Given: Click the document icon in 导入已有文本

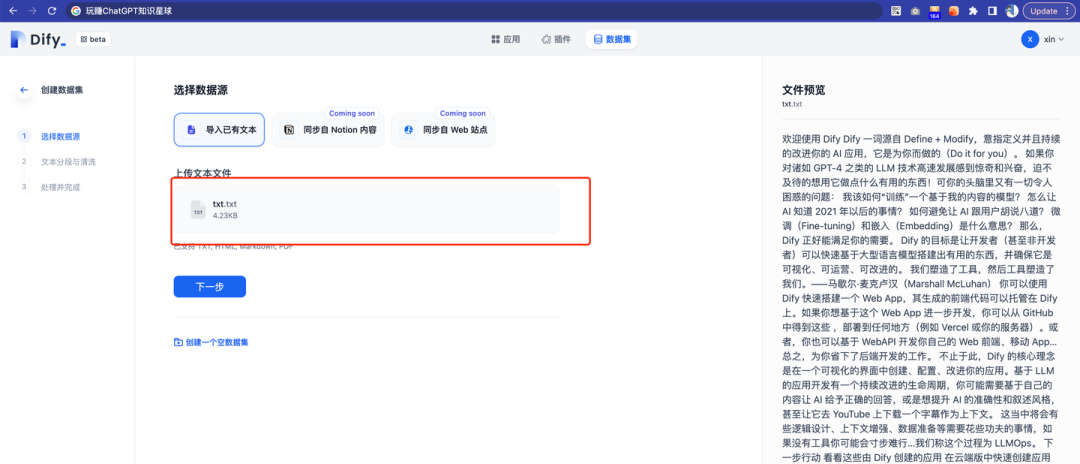Looking at the screenshot, I should click(191, 129).
